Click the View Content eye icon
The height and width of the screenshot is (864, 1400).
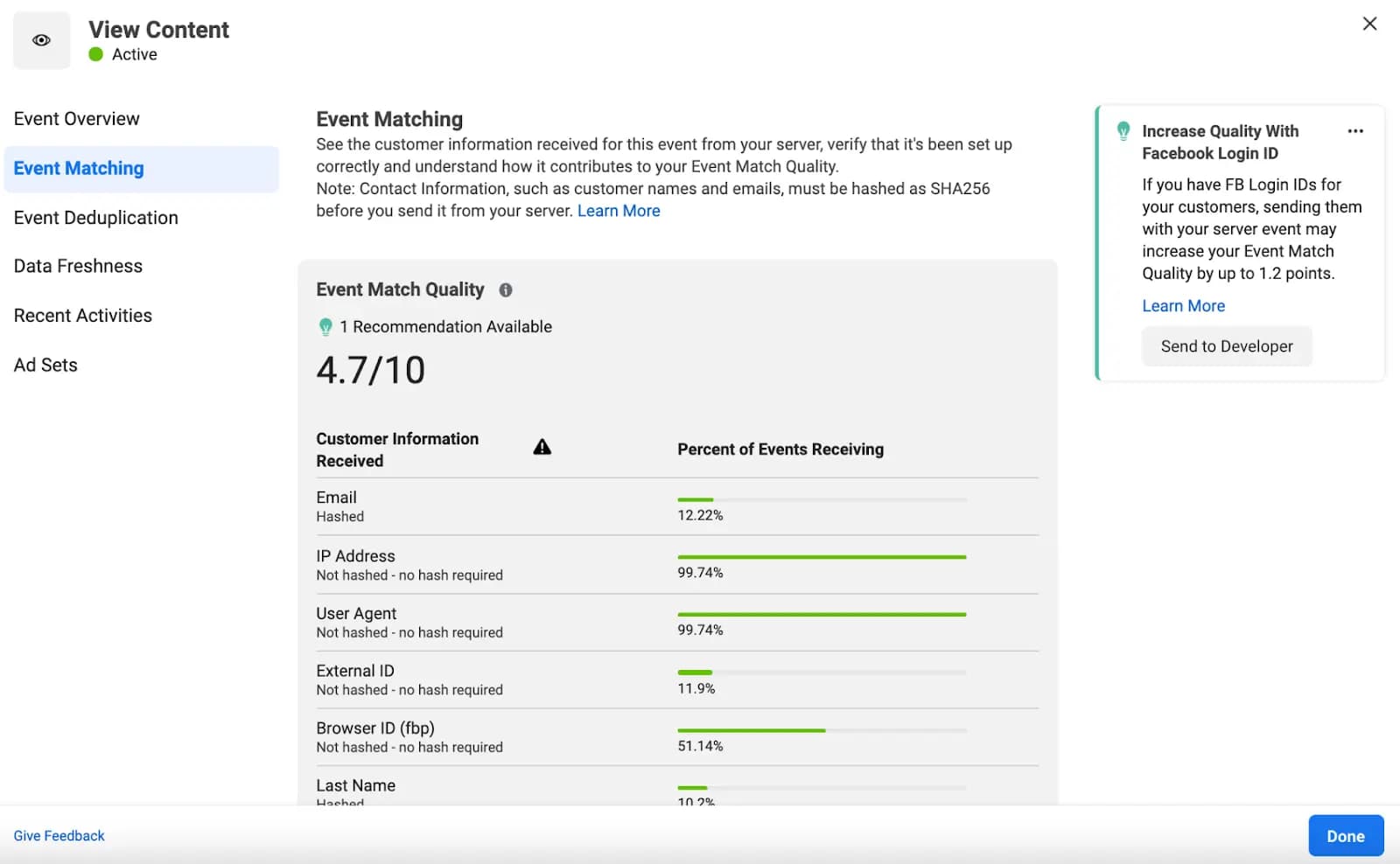point(41,40)
